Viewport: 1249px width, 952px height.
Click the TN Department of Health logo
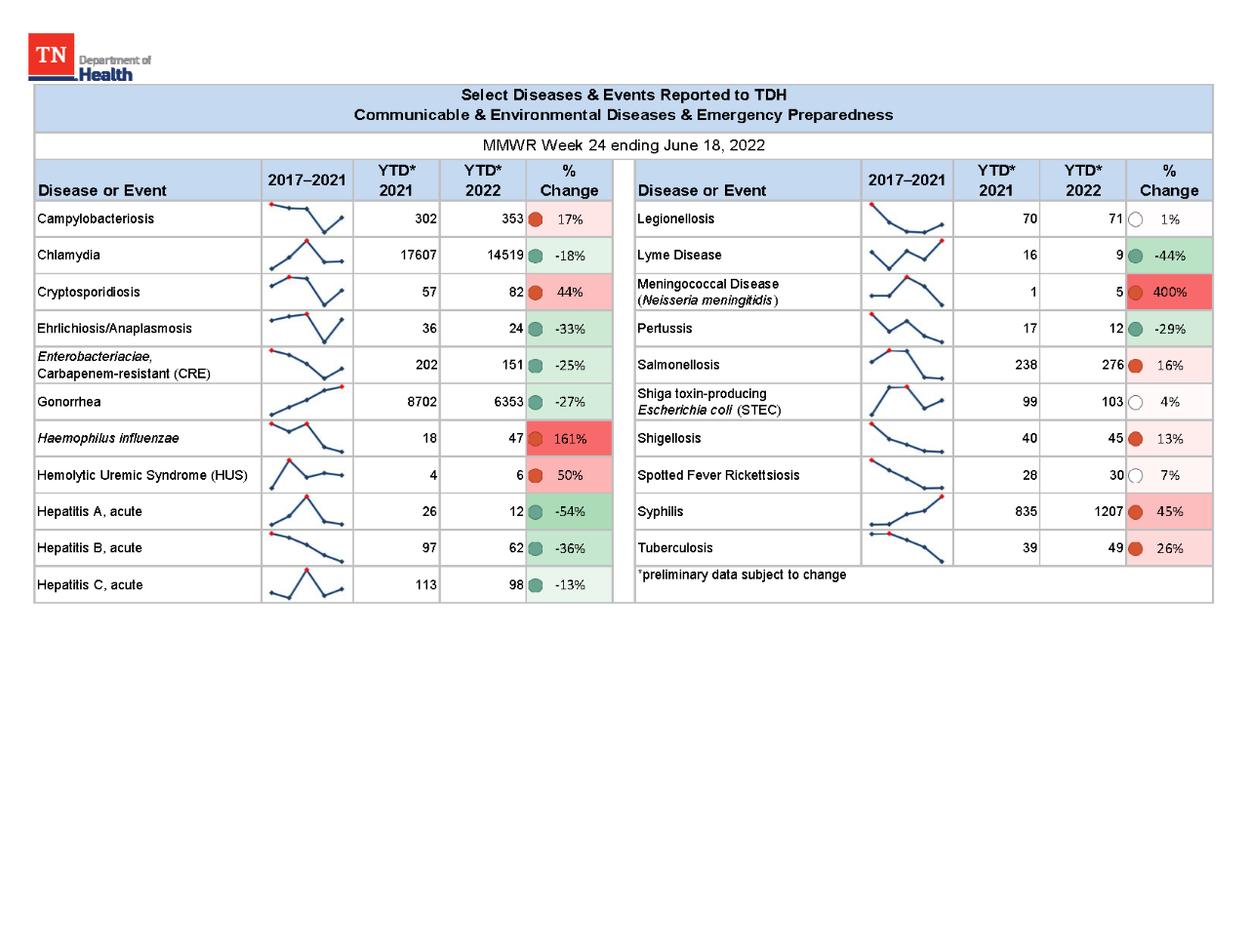90,58
